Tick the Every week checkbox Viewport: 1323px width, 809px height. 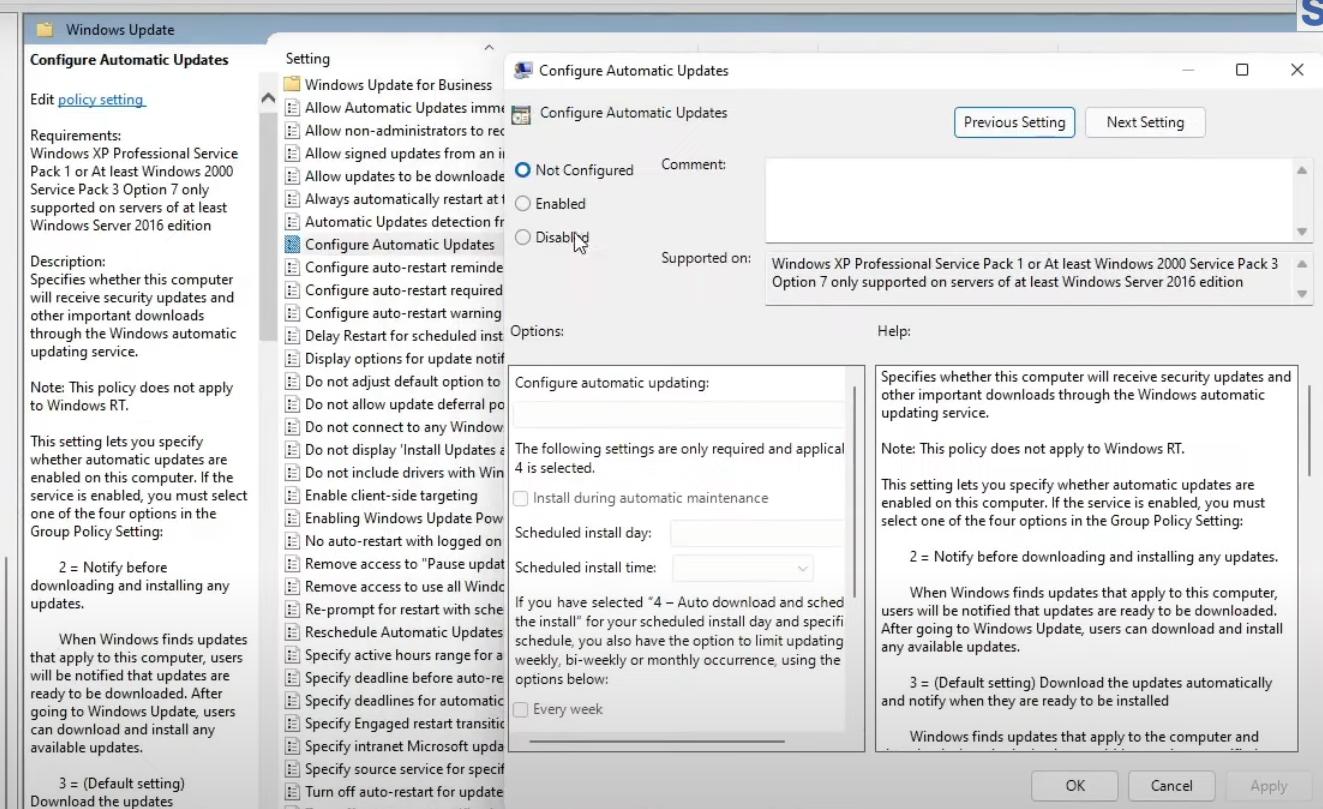[x=521, y=710]
